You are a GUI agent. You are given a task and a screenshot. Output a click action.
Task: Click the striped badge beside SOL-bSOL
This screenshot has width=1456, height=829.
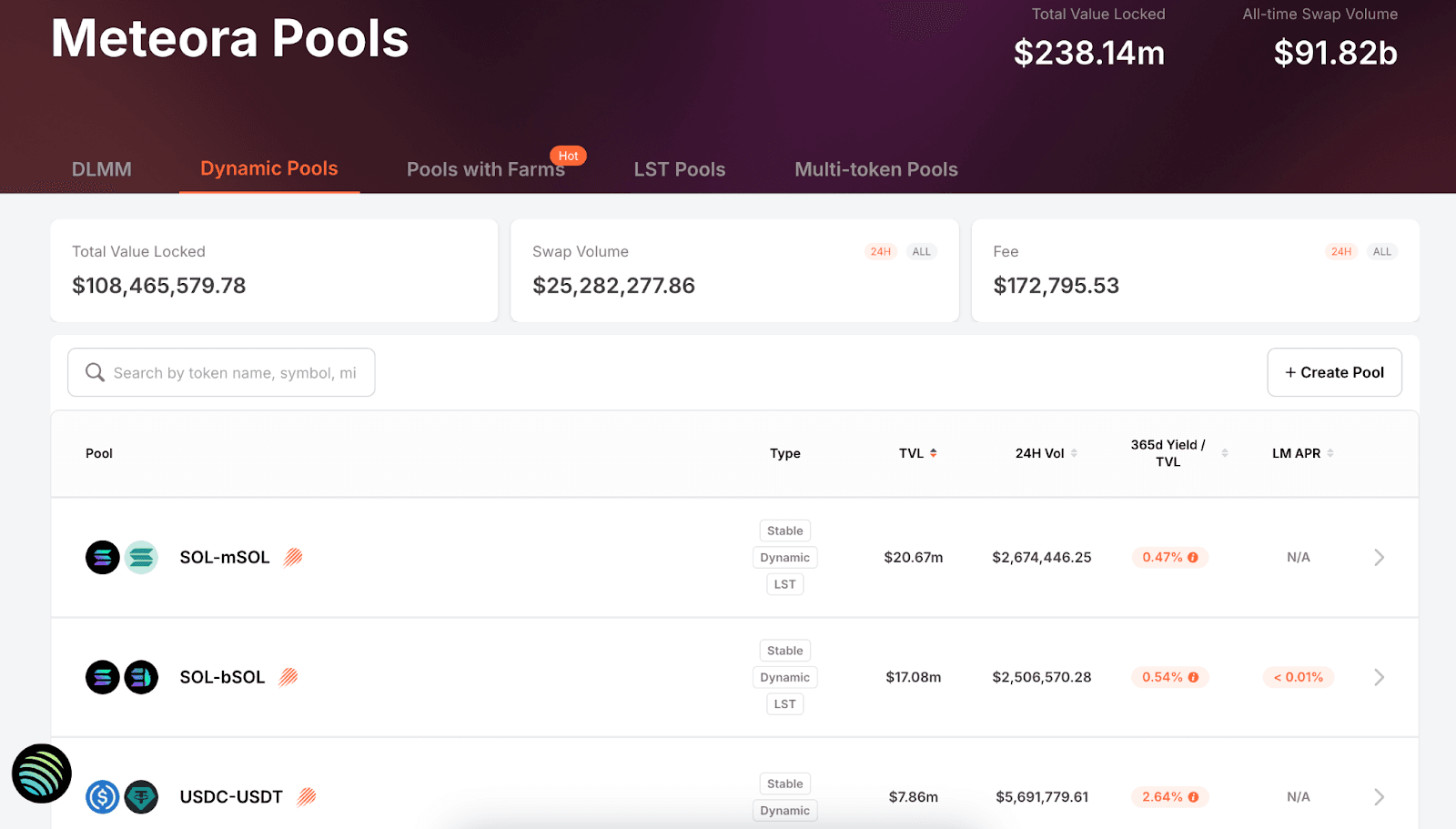288,677
